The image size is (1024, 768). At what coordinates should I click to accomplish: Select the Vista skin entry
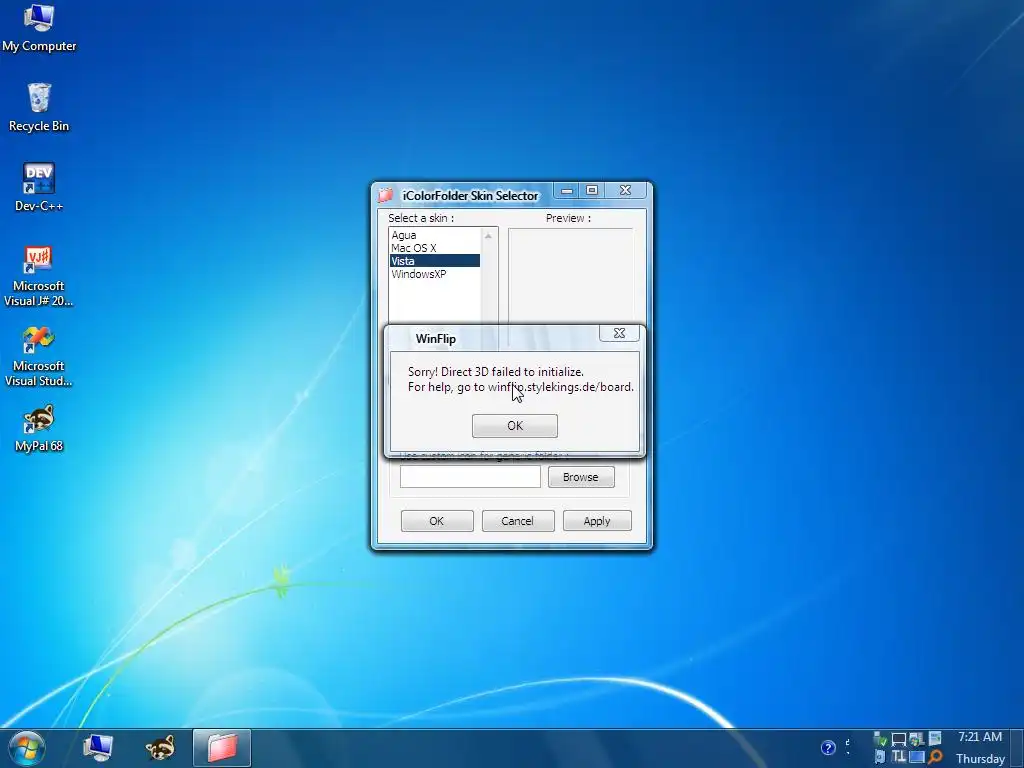click(x=434, y=261)
